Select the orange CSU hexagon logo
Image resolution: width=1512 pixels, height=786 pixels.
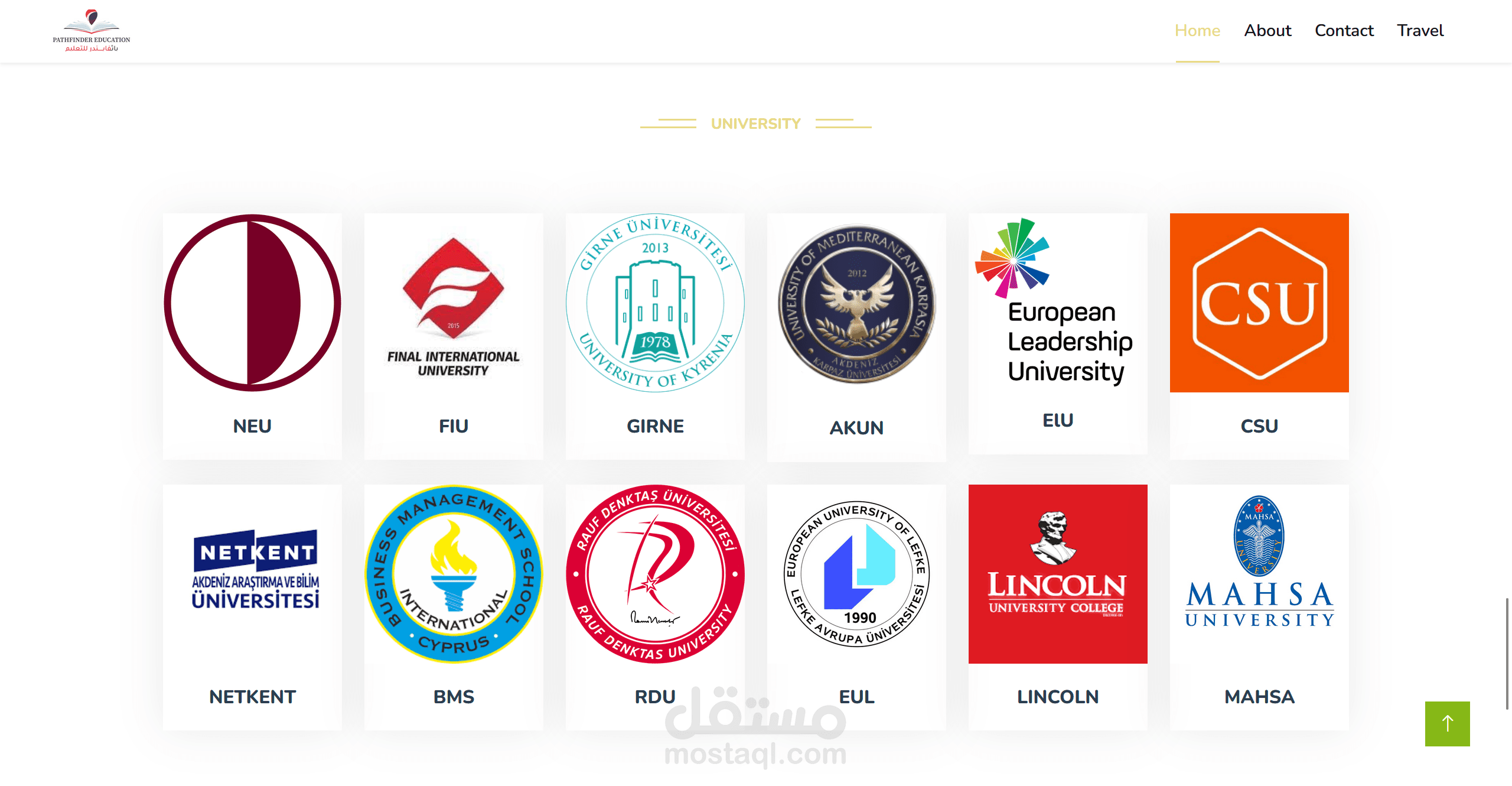click(1259, 303)
